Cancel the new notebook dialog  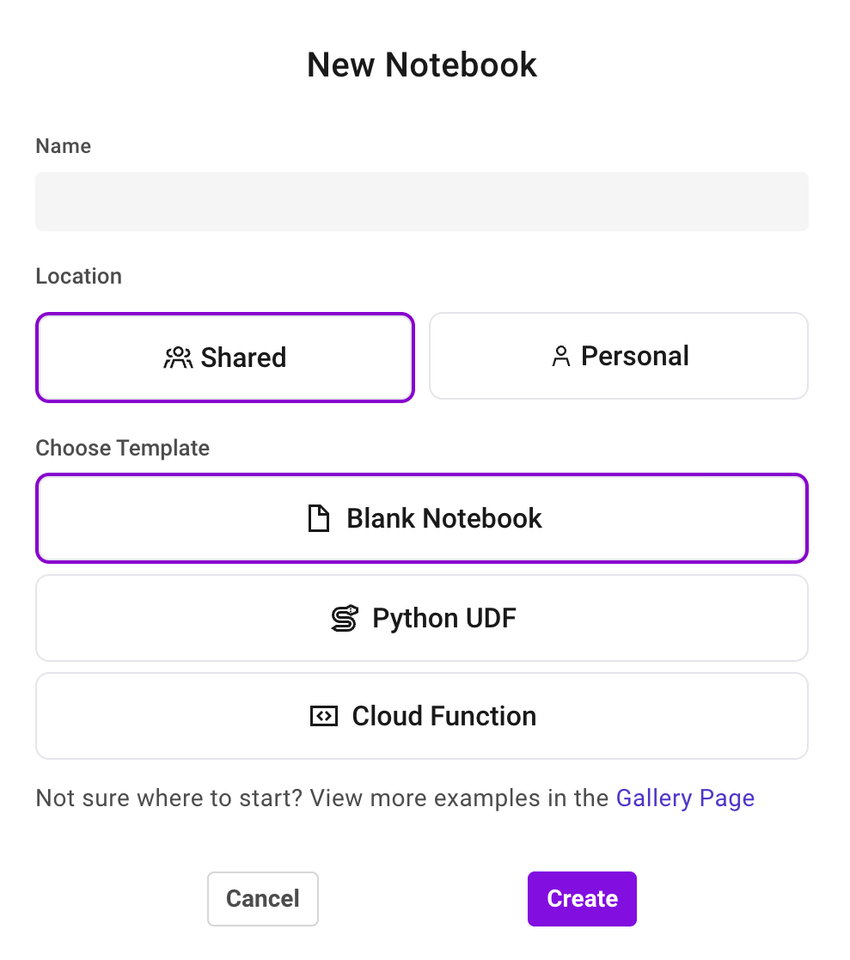(262, 898)
